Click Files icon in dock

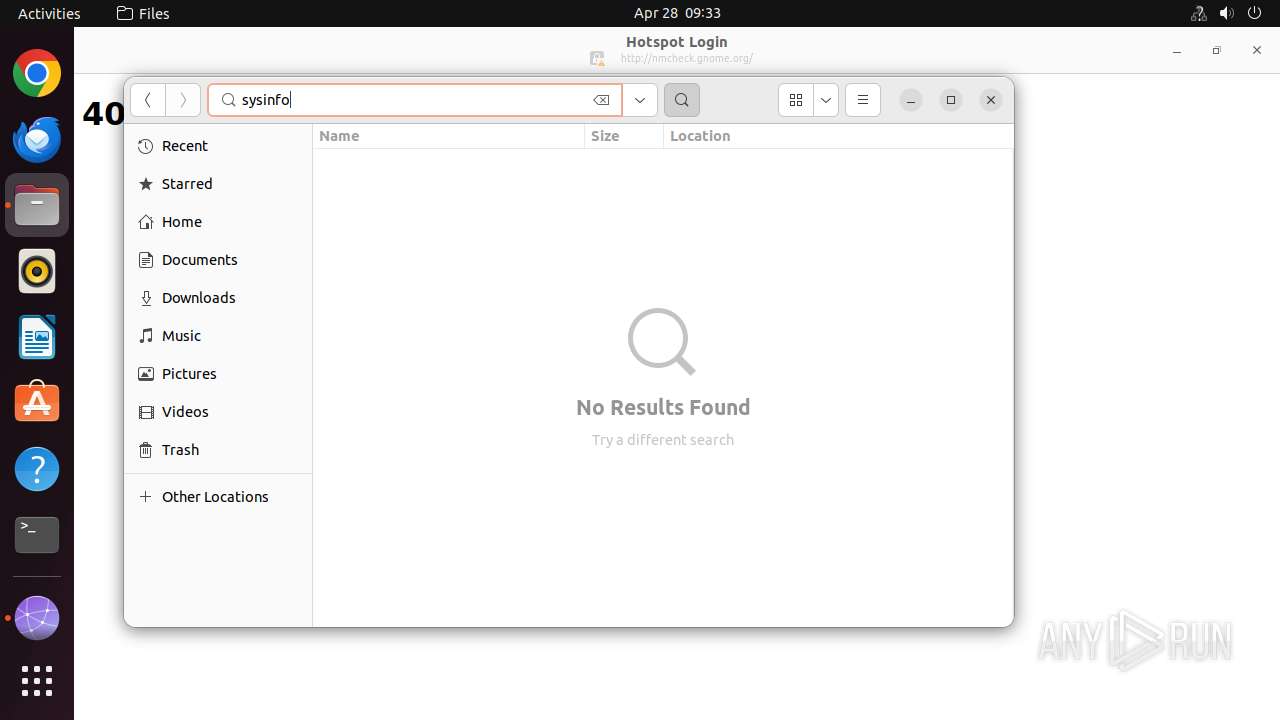[x=37, y=205]
